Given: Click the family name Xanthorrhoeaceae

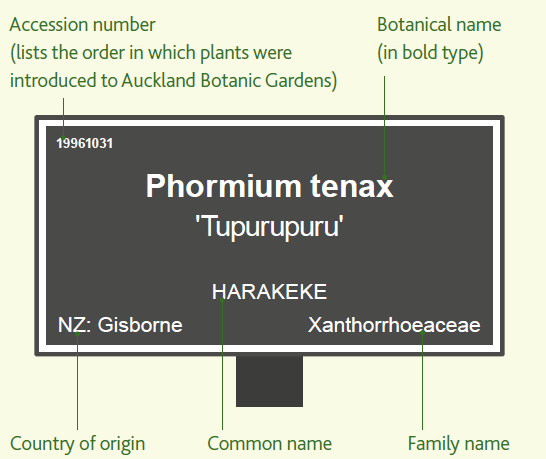Looking at the screenshot, I should [x=394, y=325].
